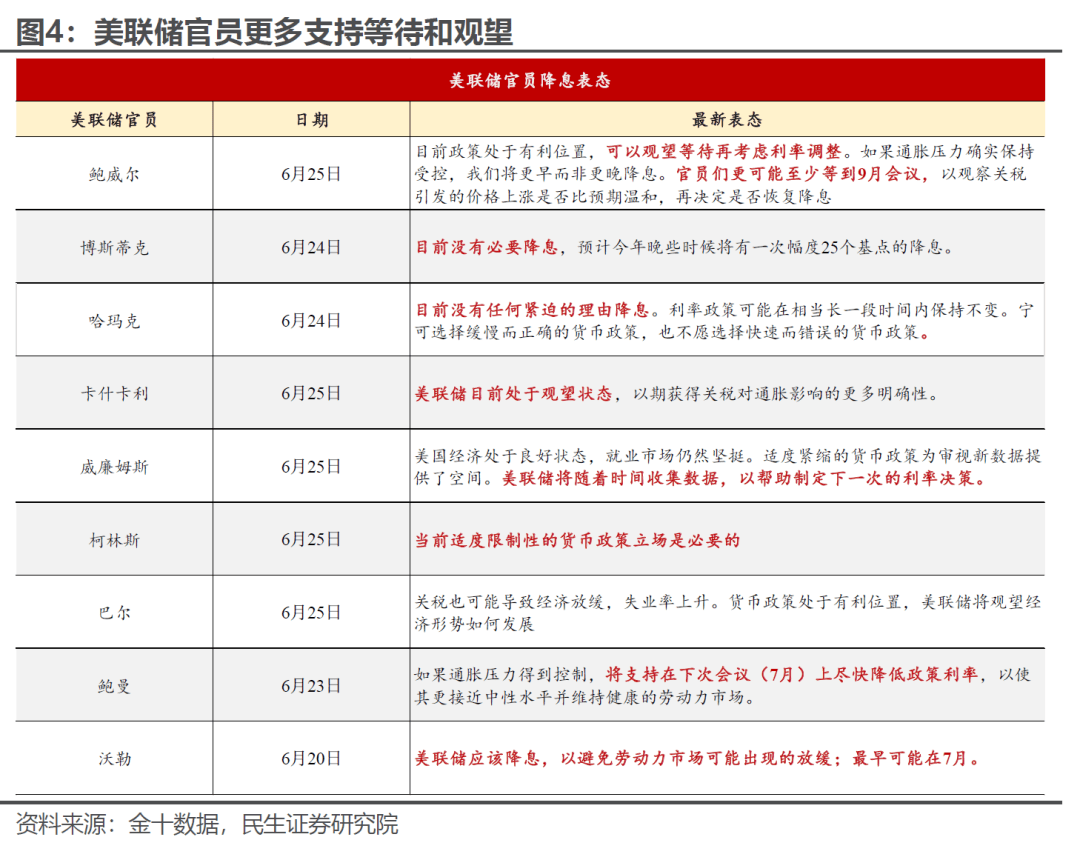1080x857 pixels.
Task: Click red text 目前没有必要降息
Action: click(x=487, y=247)
